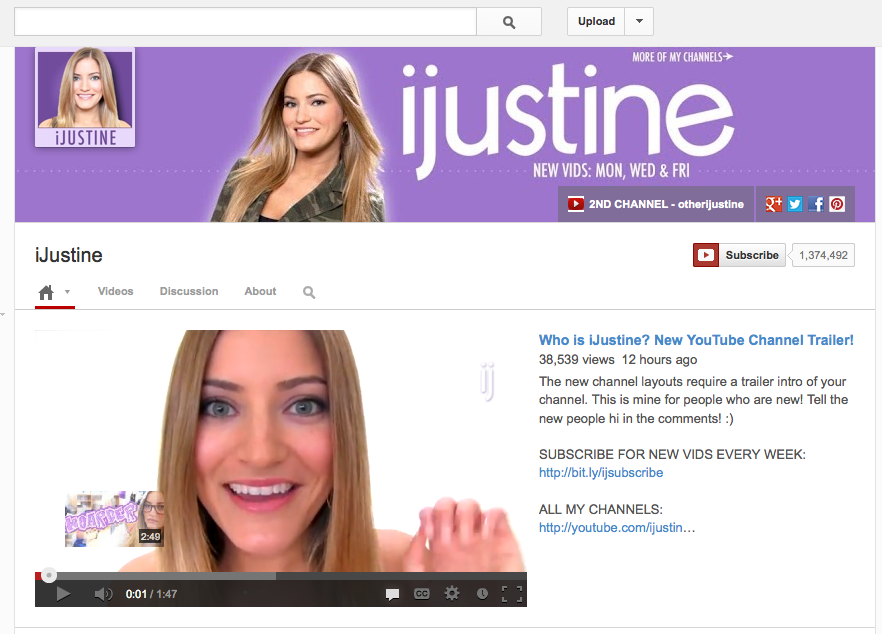The height and width of the screenshot is (634, 882).
Task: Open the About tab
Action: (260, 291)
